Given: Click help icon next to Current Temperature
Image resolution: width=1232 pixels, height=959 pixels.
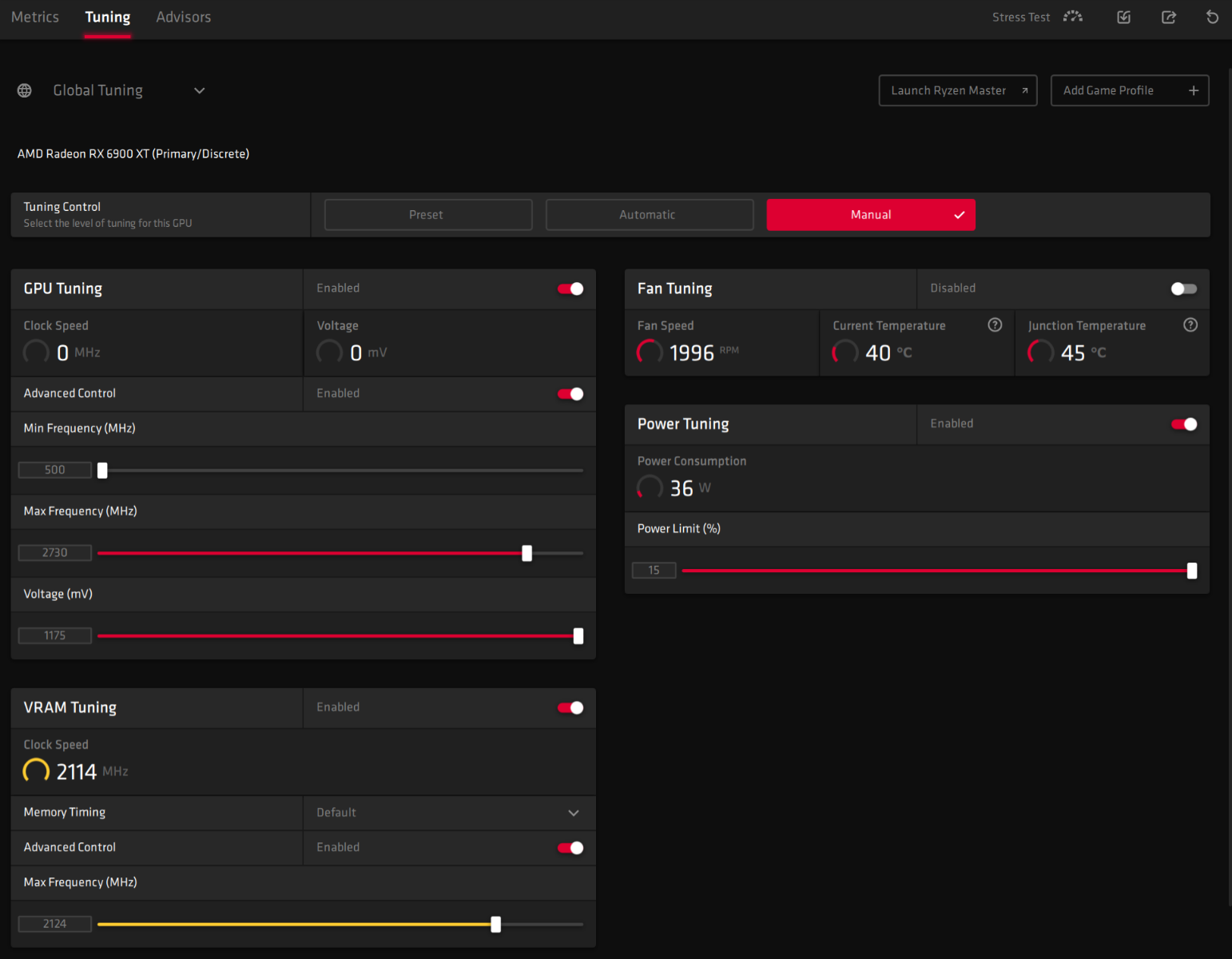Looking at the screenshot, I should pos(995,324).
